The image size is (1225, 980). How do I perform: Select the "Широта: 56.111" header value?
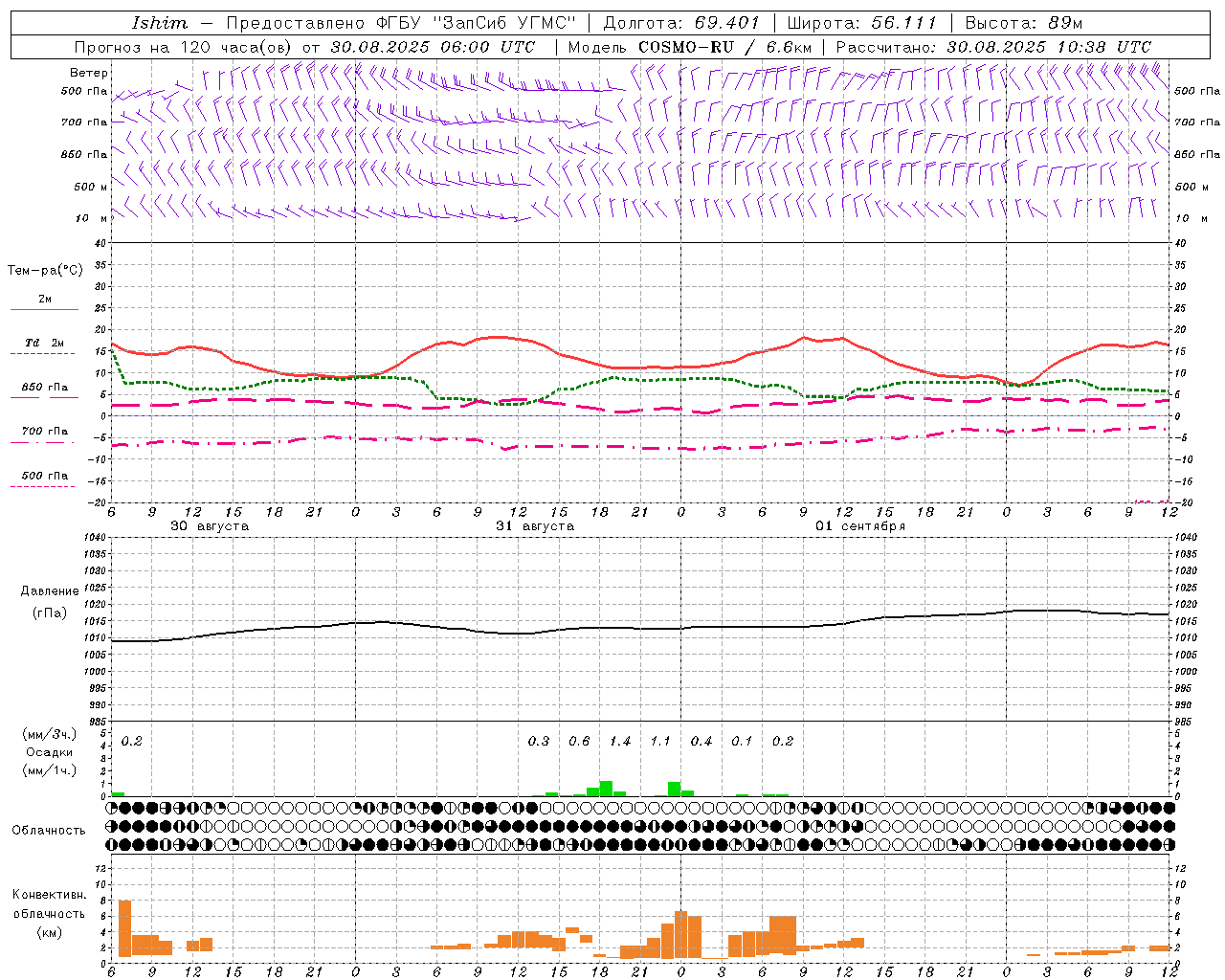(861, 23)
